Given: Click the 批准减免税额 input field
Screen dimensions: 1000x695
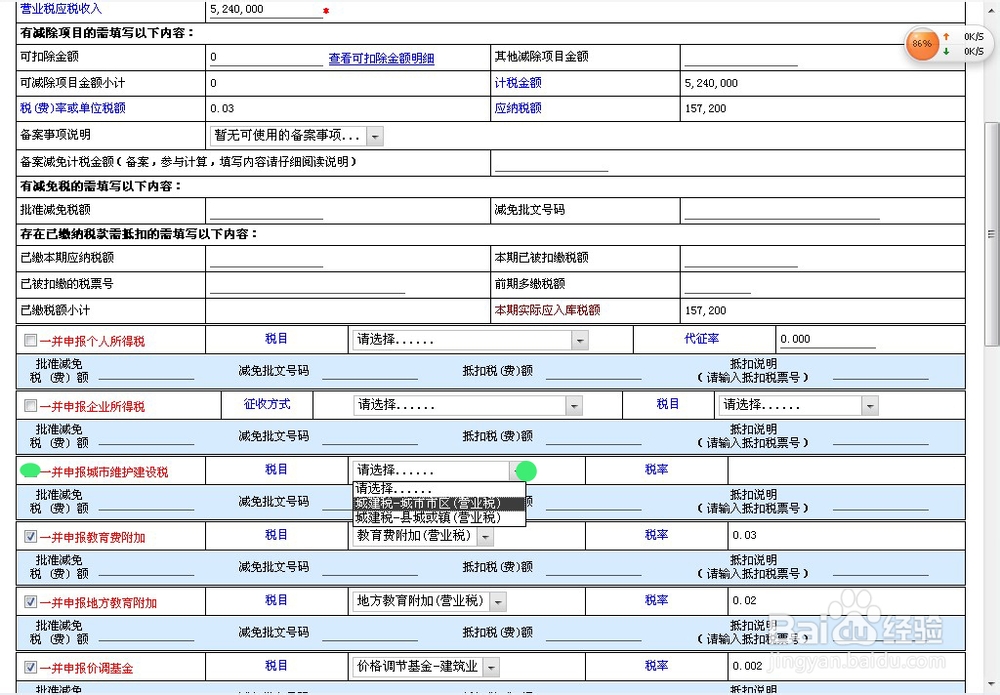Looking at the screenshot, I should click(x=266, y=211).
